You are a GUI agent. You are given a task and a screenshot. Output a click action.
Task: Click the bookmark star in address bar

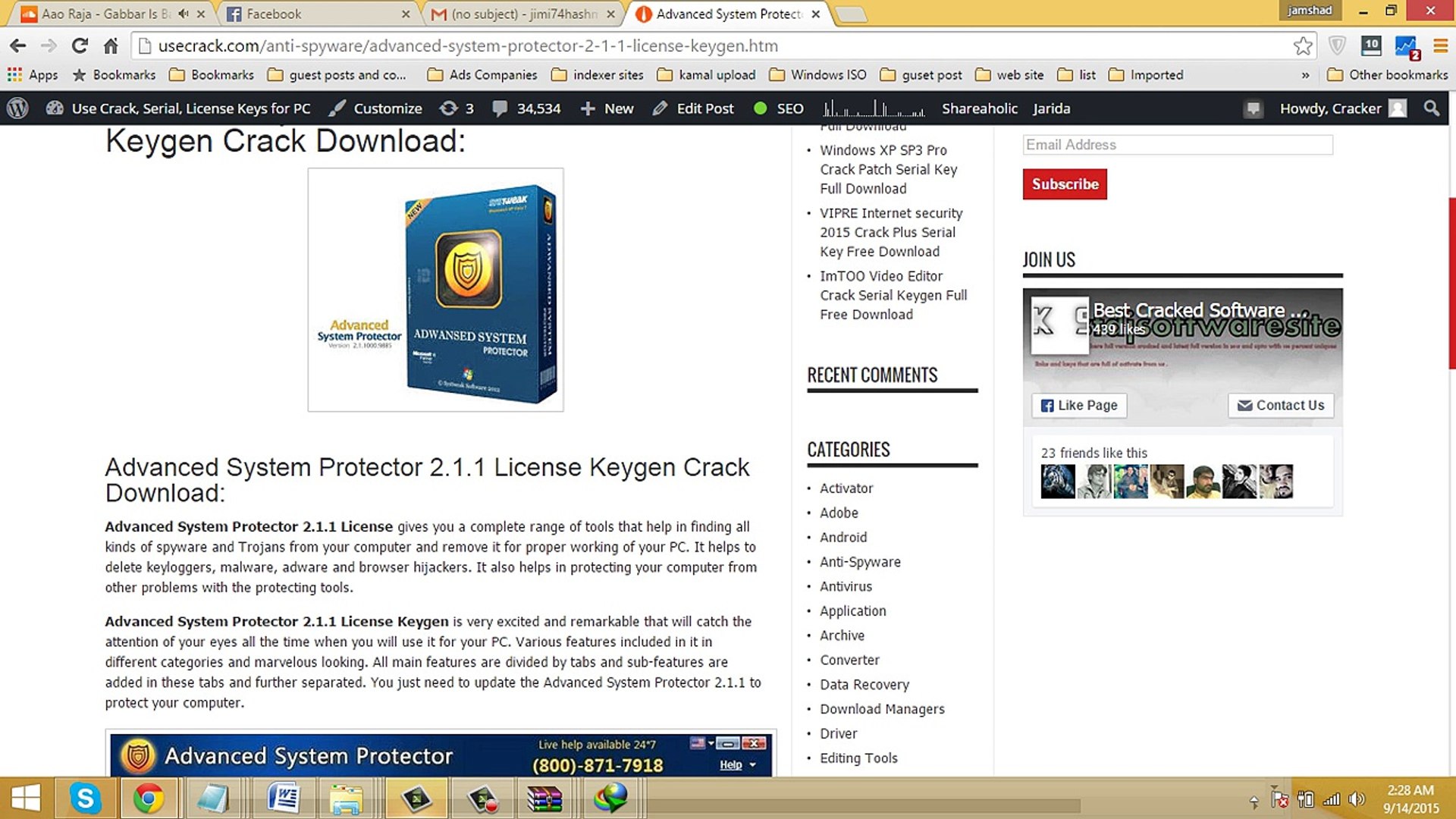pos(1302,46)
